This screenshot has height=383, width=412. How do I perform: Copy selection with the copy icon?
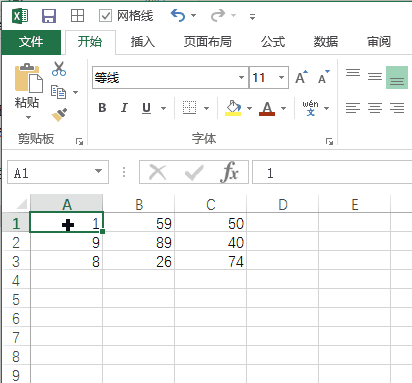[59, 92]
